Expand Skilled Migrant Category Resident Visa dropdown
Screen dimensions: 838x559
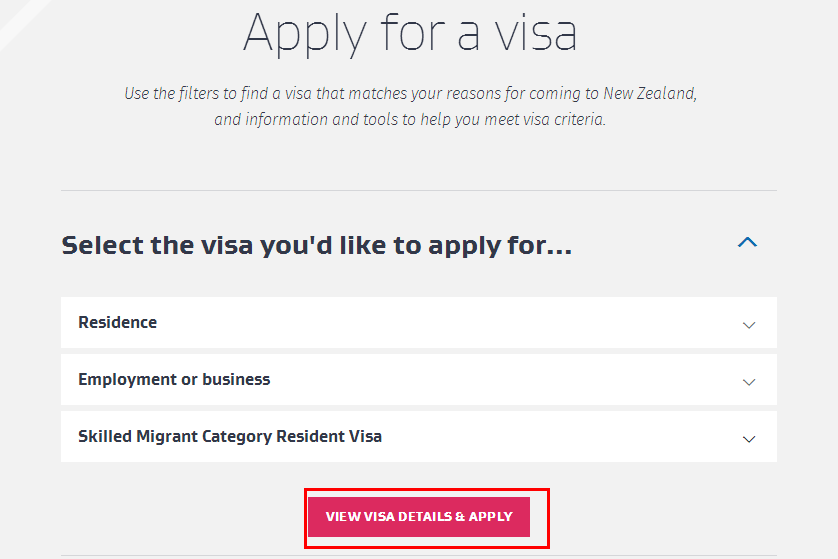[x=418, y=437]
